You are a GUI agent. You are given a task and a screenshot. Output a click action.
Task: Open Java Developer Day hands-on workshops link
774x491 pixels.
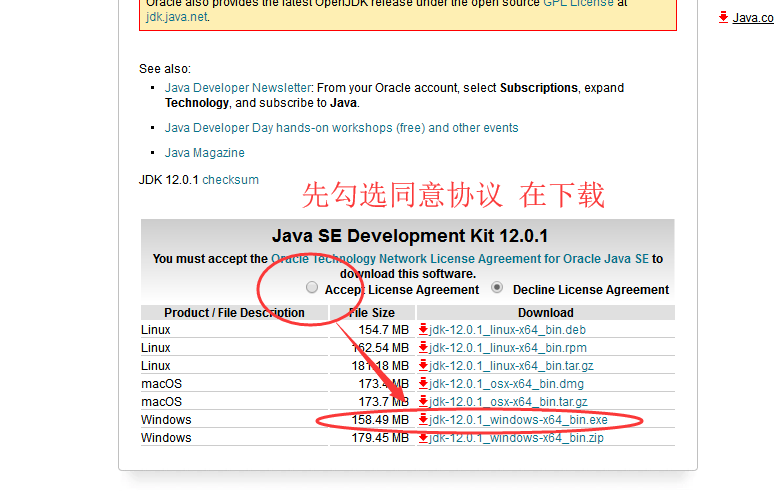pyautogui.click(x=342, y=128)
